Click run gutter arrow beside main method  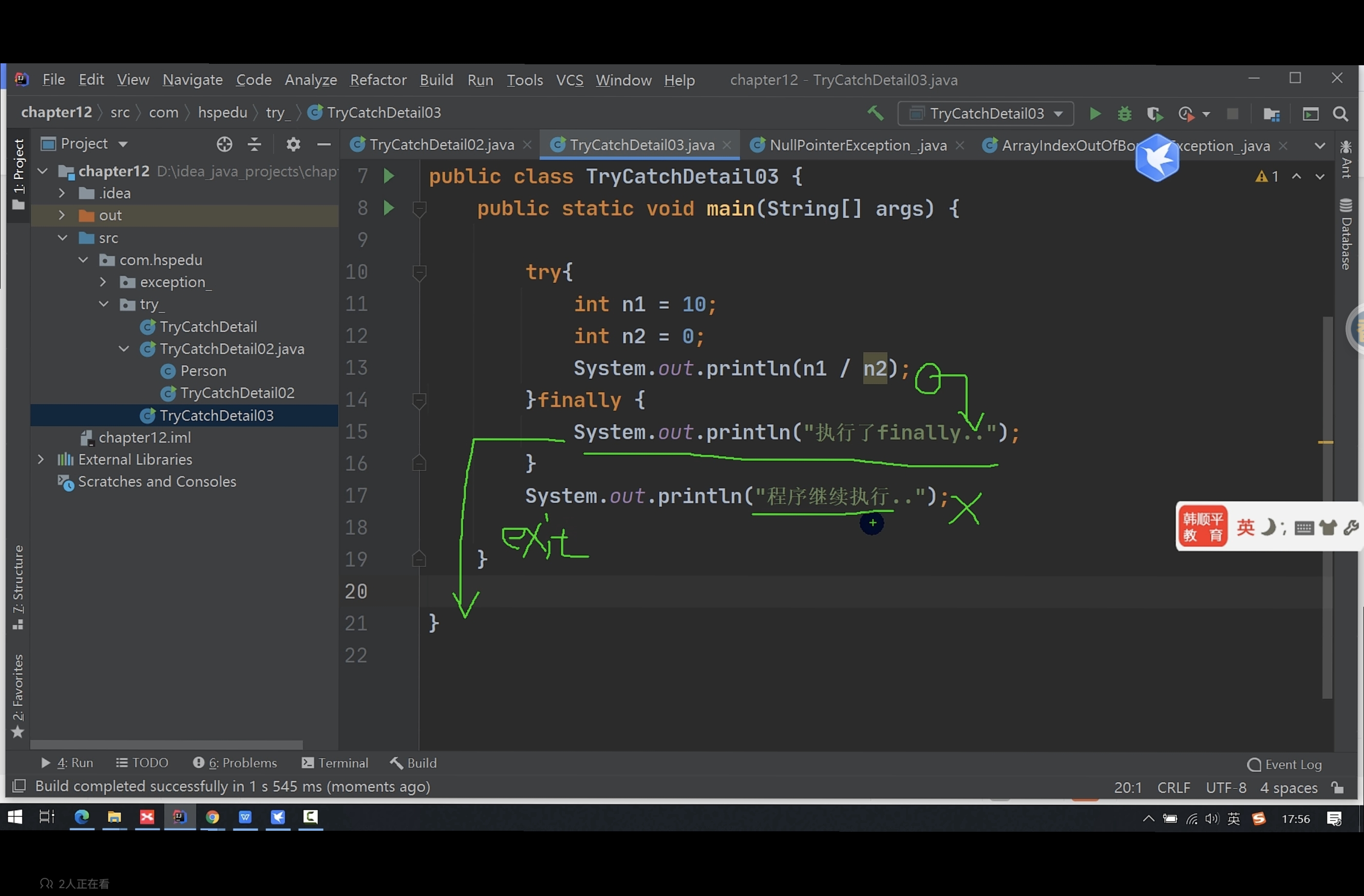(389, 207)
